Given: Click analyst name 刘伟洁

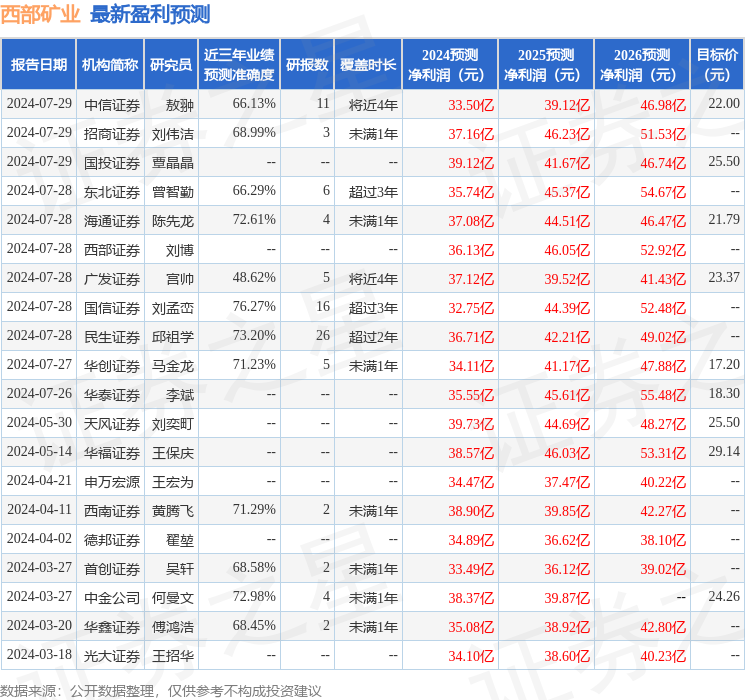Looking at the screenshot, I should pos(173,134).
